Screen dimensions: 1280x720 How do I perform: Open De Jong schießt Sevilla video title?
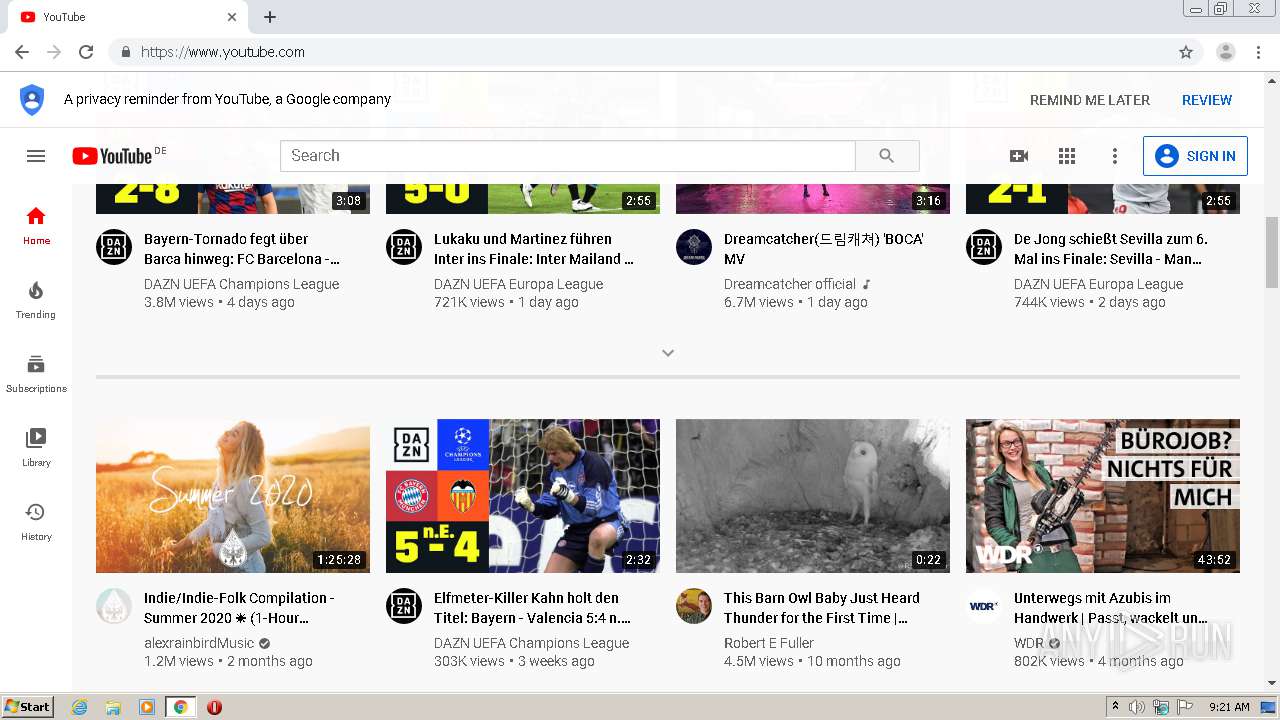click(x=1111, y=249)
